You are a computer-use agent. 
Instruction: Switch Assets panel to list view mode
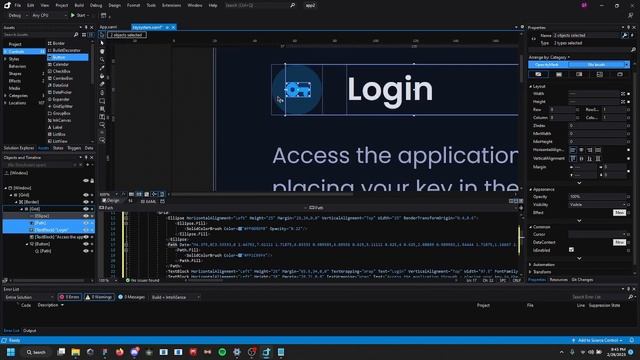coord(91,35)
